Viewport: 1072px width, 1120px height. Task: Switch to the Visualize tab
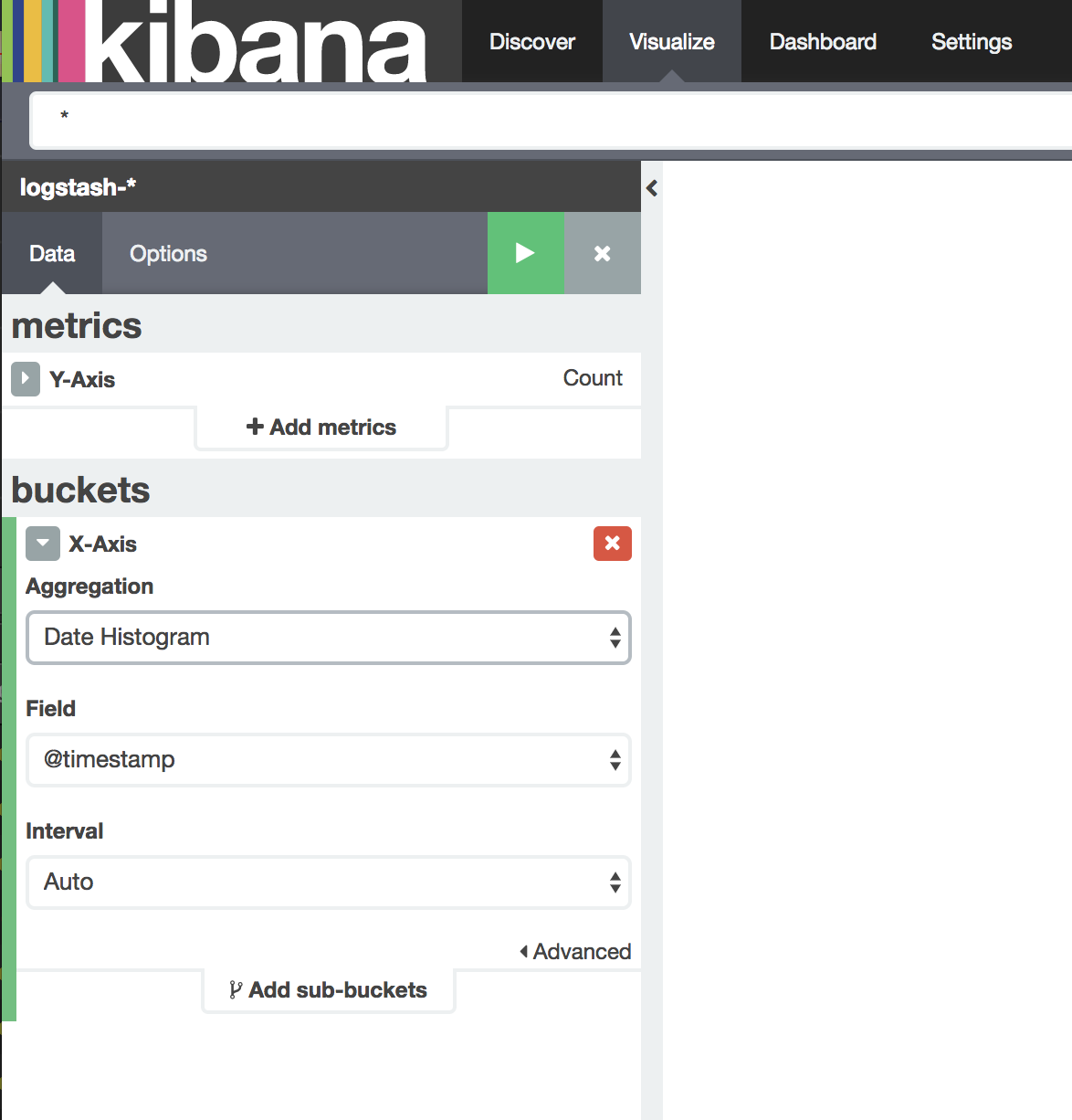pos(672,41)
